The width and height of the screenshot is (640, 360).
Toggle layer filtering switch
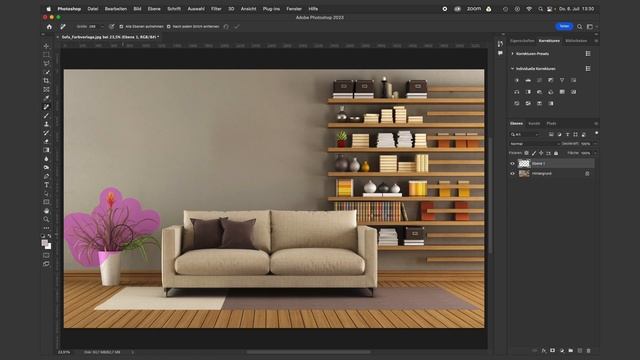pos(597,133)
